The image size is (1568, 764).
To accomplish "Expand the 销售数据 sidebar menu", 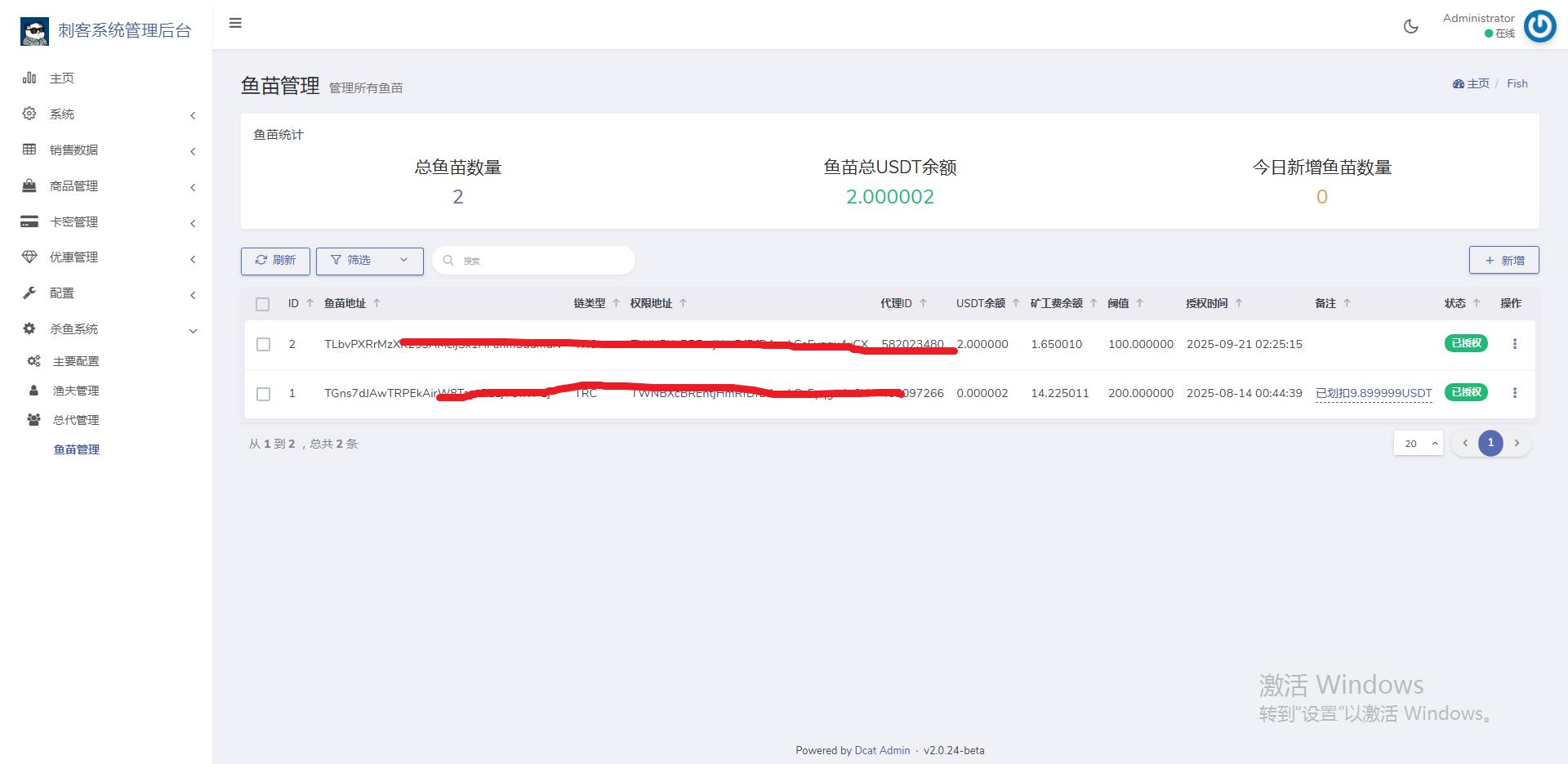I will (x=73, y=150).
